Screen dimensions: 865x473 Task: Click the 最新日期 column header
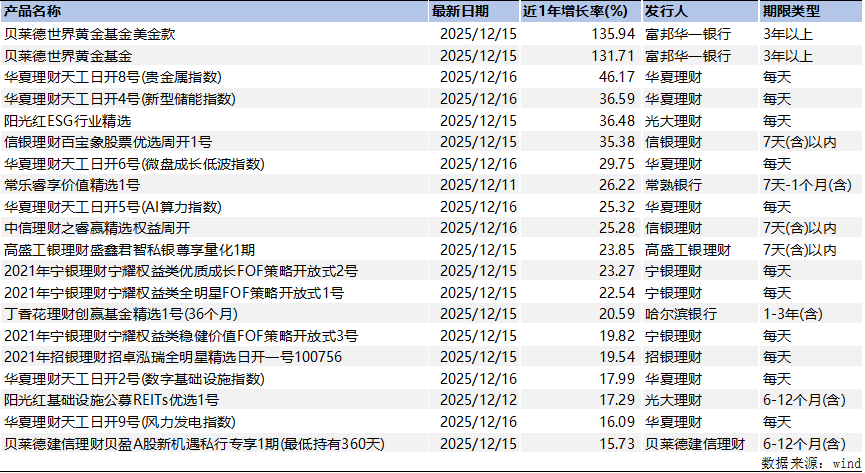pyautogui.click(x=460, y=11)
